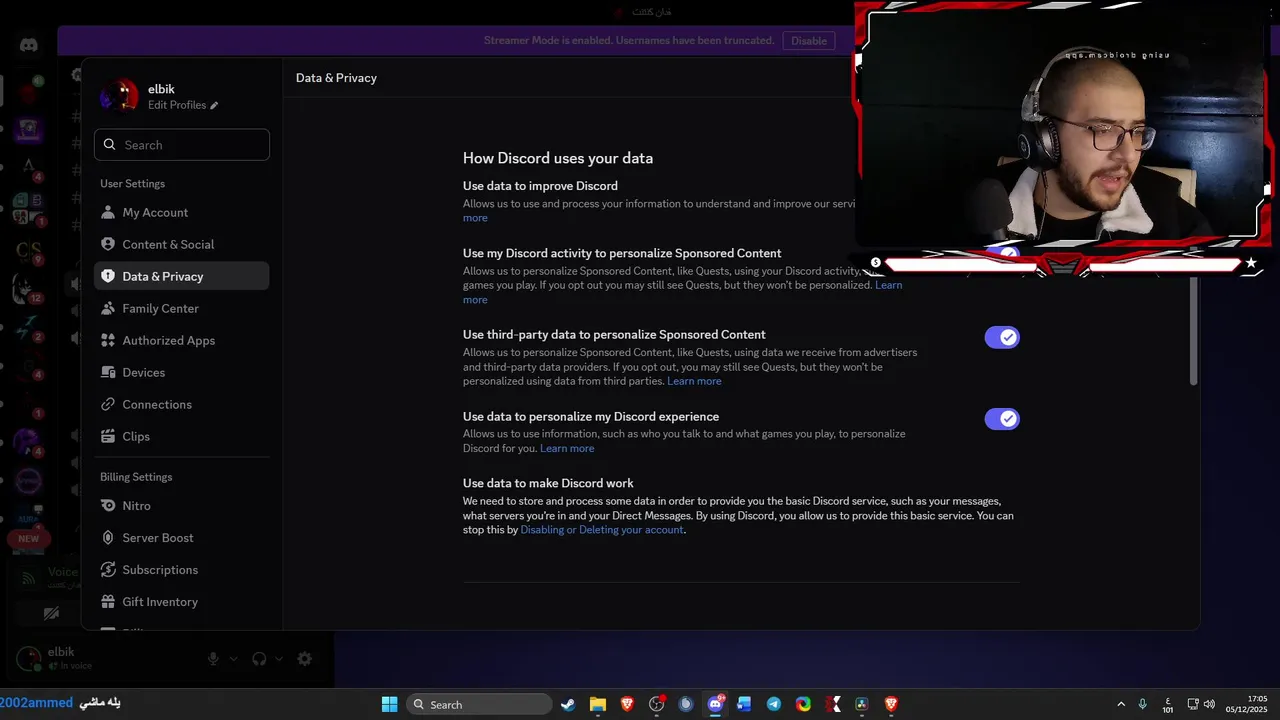Click the Server Boost gem icon
Image resolution: width=1280 pixels, height=720 pixels.
click(108, 537)
